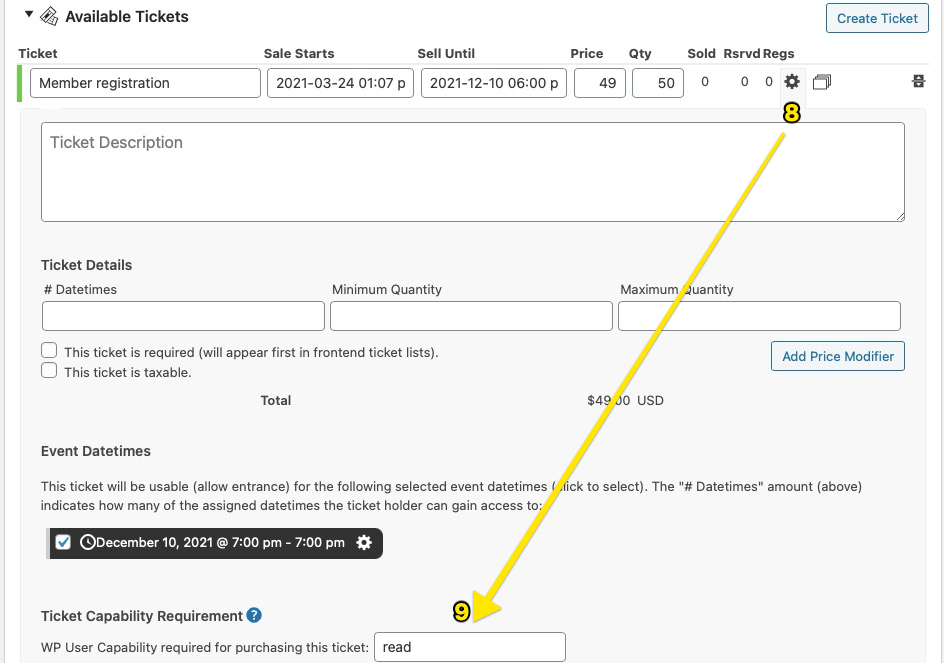Viewport: 944px width, 663px height.
Task: Collapse the Available Tickets section
Action: tap(28, 14)
